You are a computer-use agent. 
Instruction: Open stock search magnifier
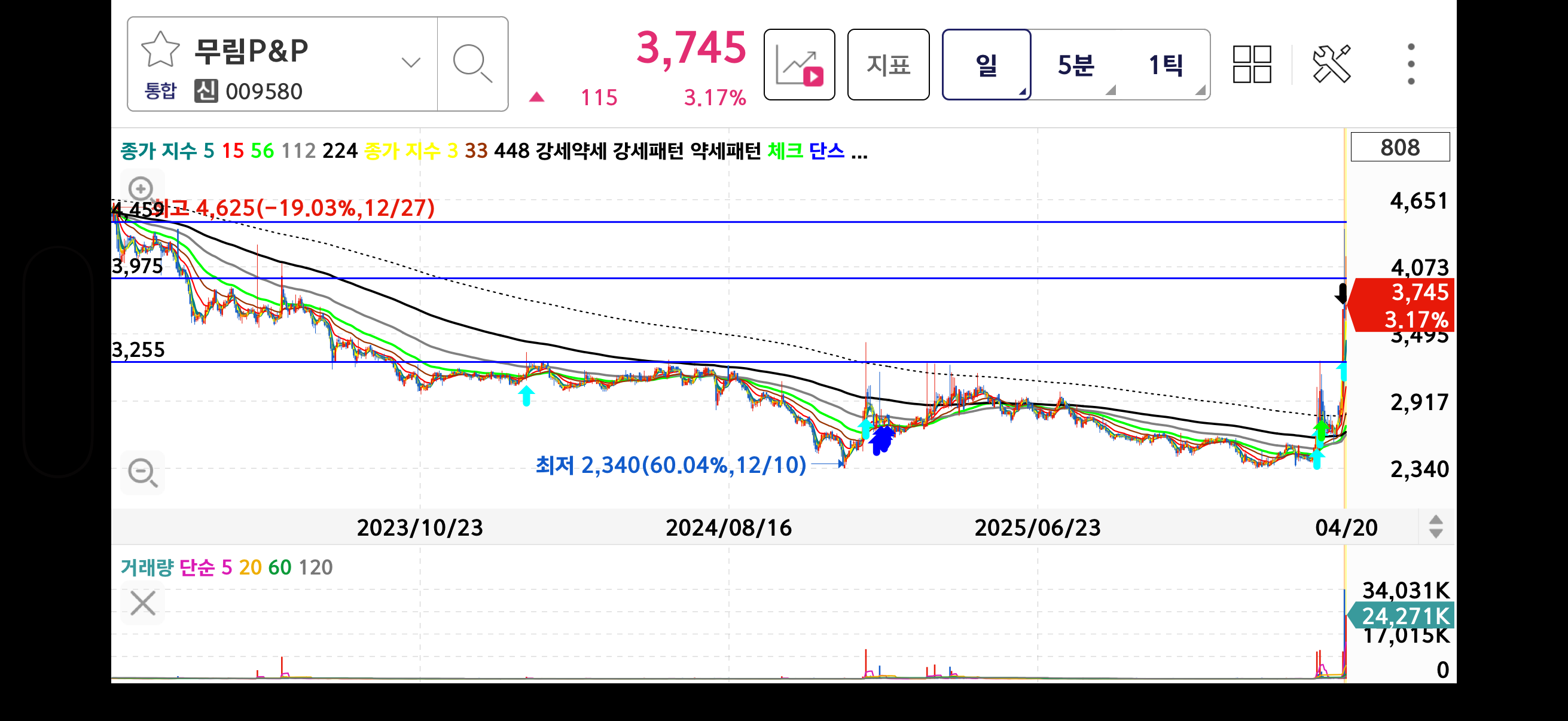point(472,63)
